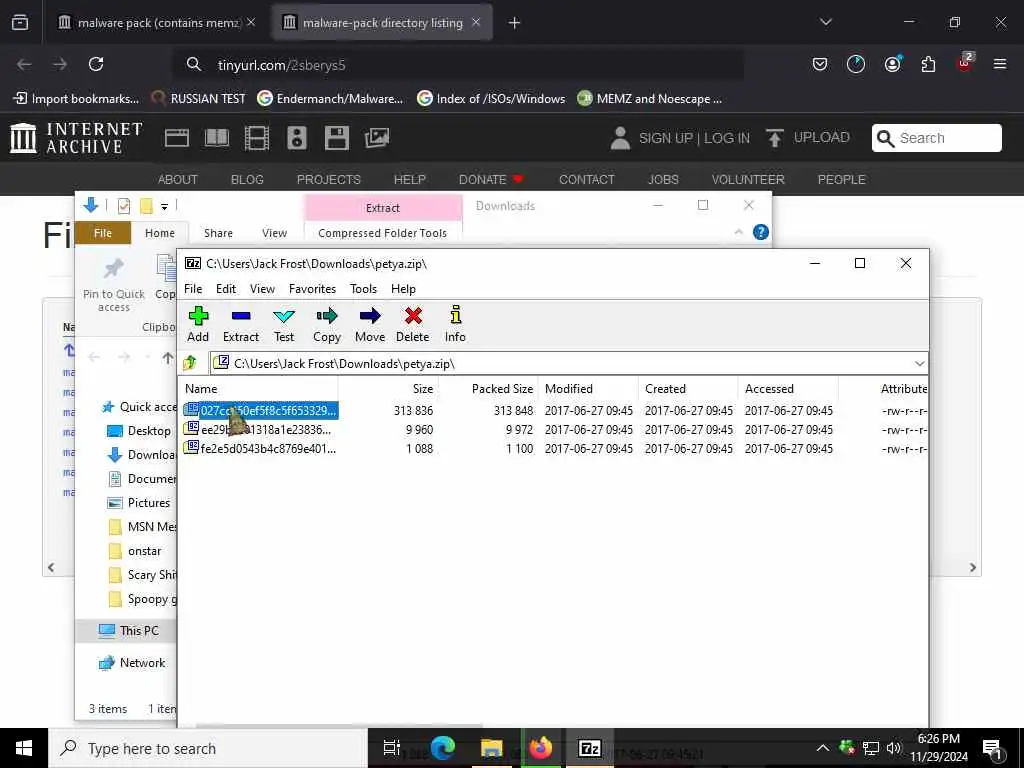Click the Extract toolbar icon in 7-Zip
Viewport: 1024px width, 768px height.
[241, 324]
